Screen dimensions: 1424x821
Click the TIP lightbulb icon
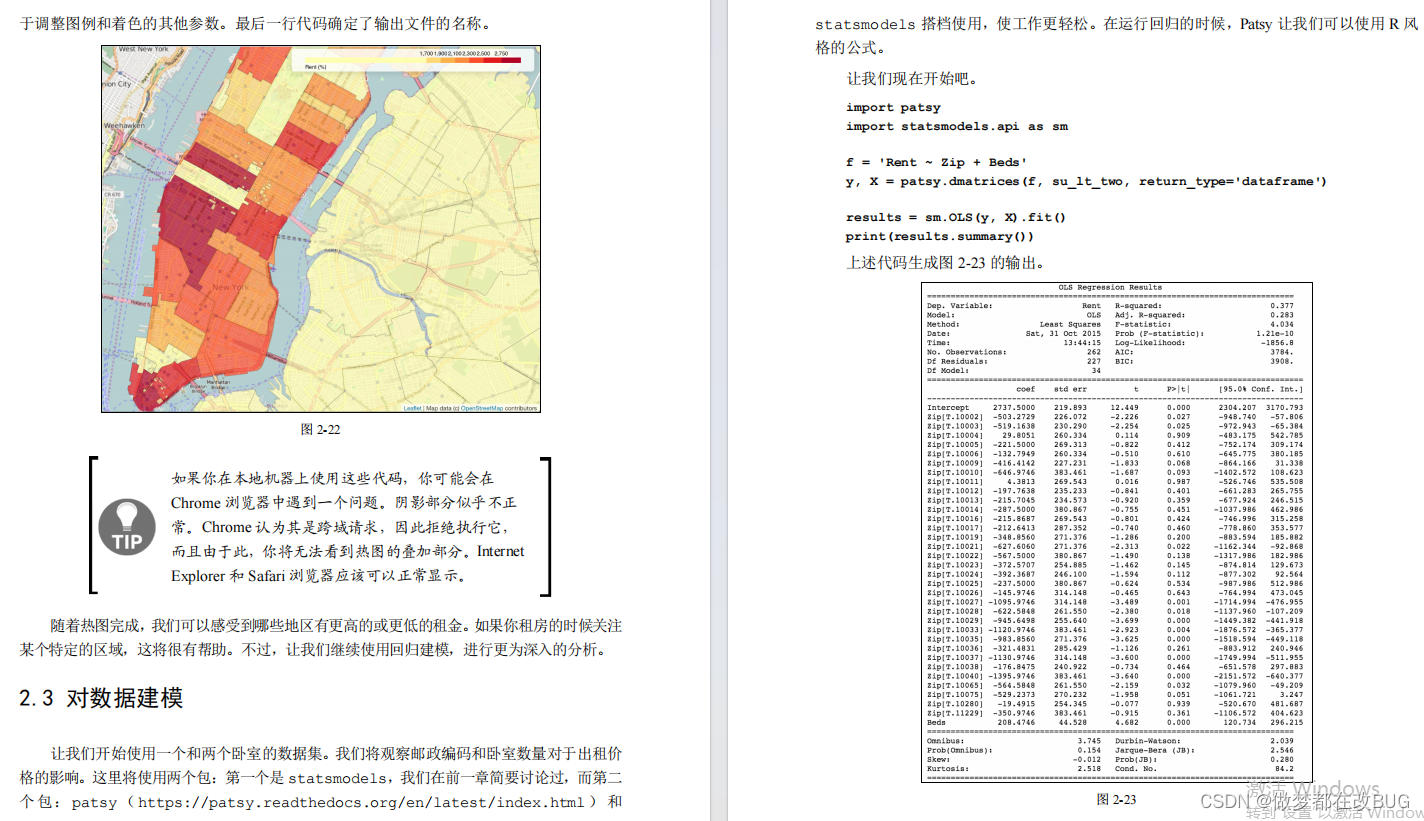(127, 527)
